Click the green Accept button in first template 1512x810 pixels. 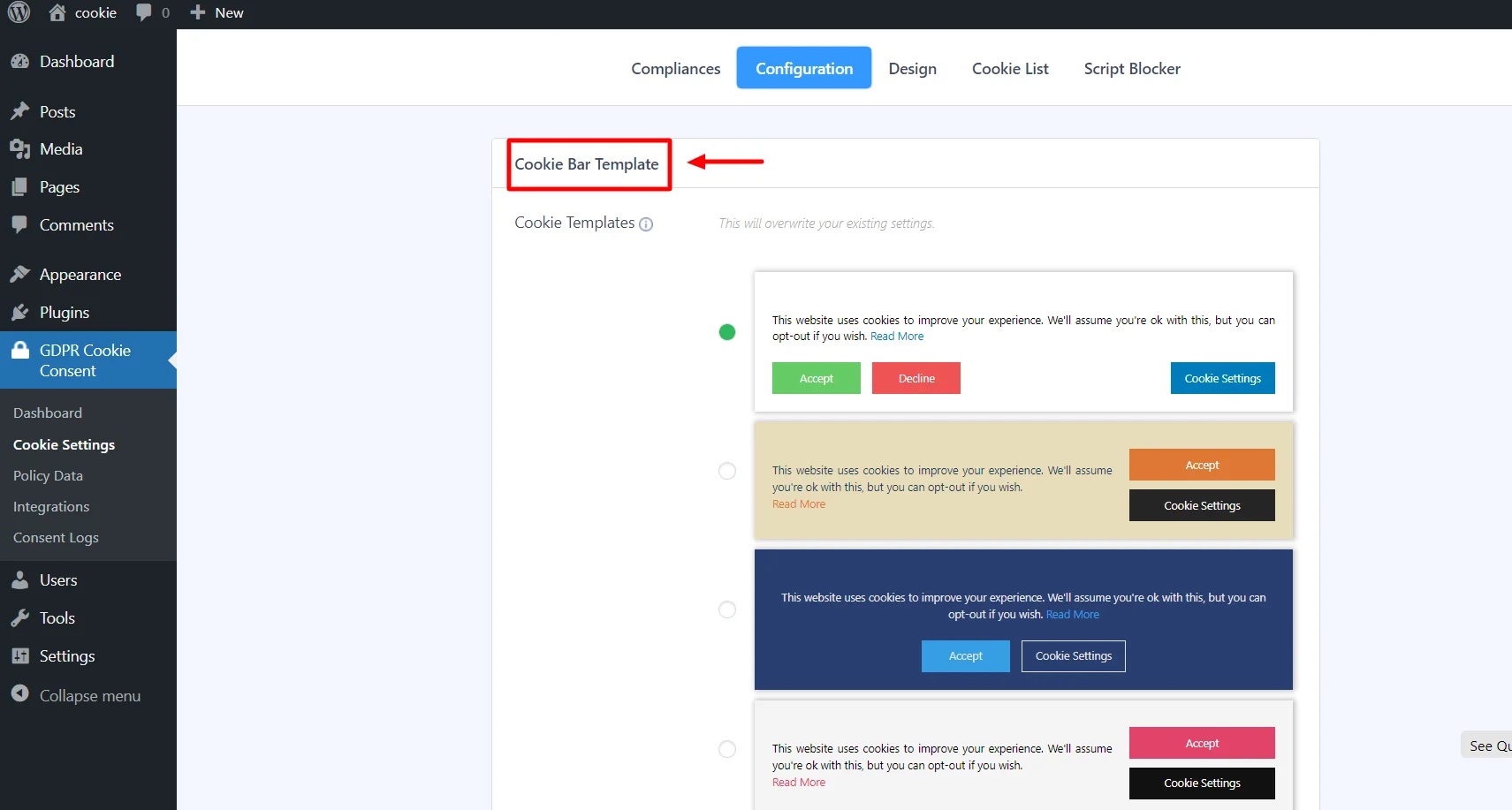pos(816,378)
